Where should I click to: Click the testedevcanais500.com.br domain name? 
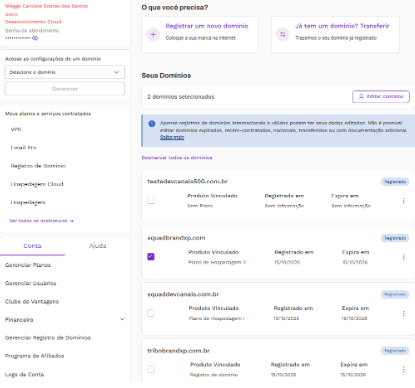click(x=187, y=181)
